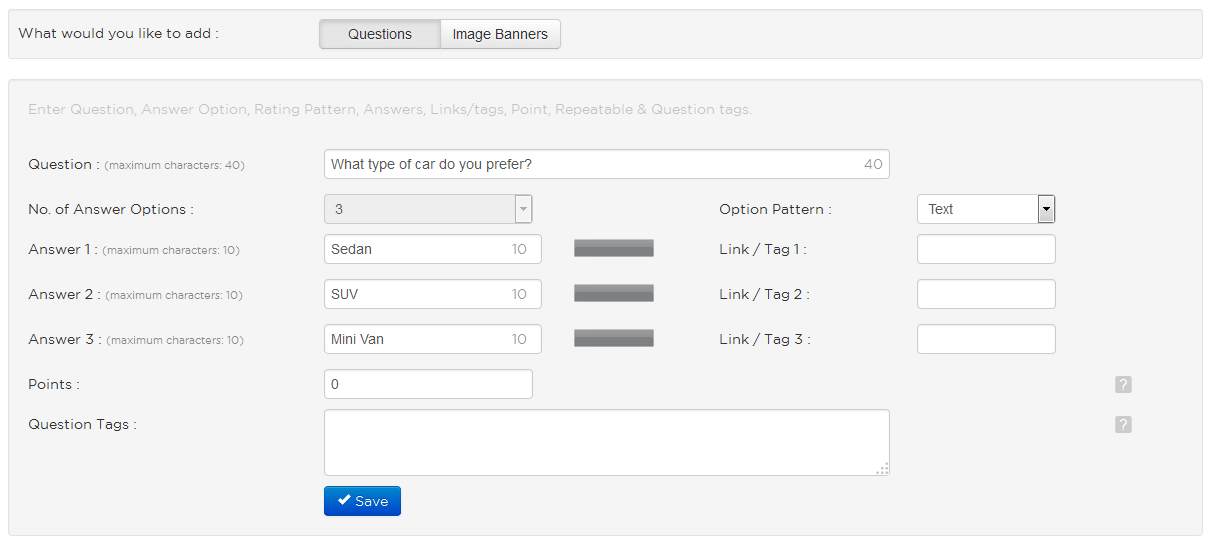Focus the Link / Tag 3 input
The width and height of the screenshot is (1210, 540).
(986, 339)
